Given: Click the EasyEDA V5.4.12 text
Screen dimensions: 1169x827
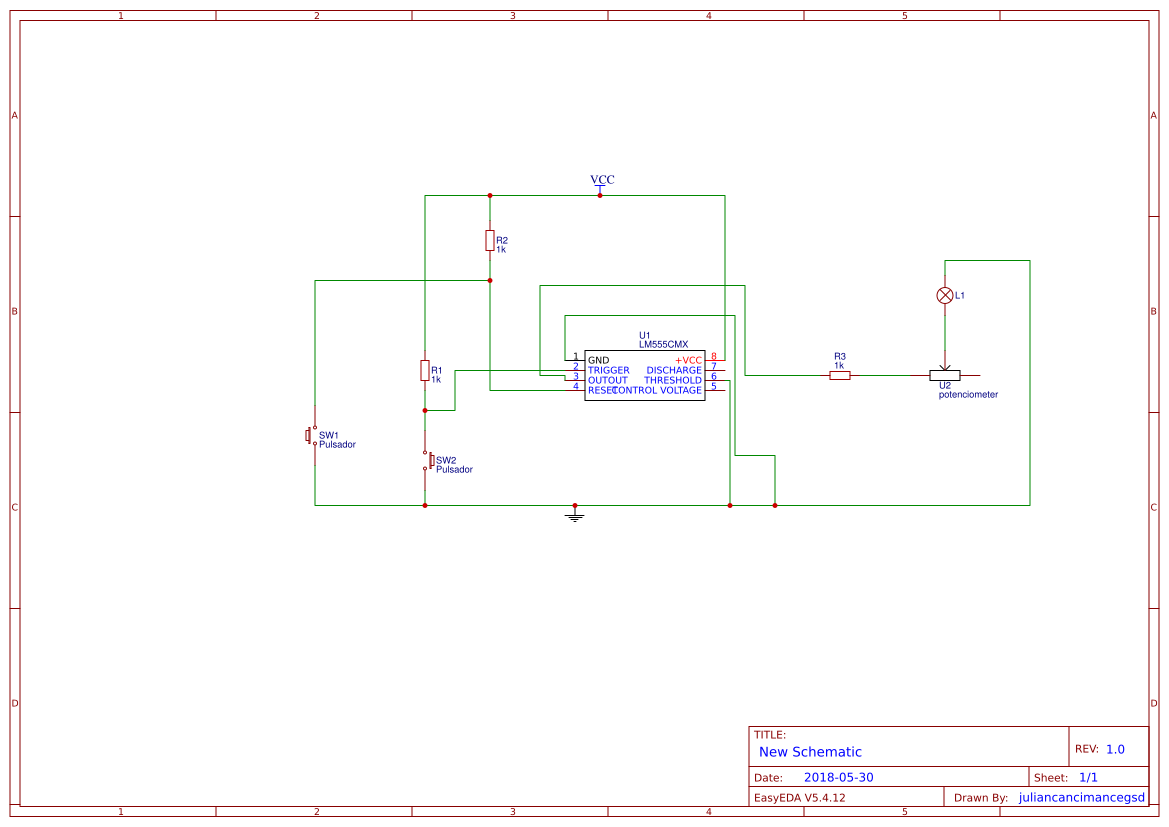Looking at the screenshot, I should pyautogui.click(x=799, y=798).
